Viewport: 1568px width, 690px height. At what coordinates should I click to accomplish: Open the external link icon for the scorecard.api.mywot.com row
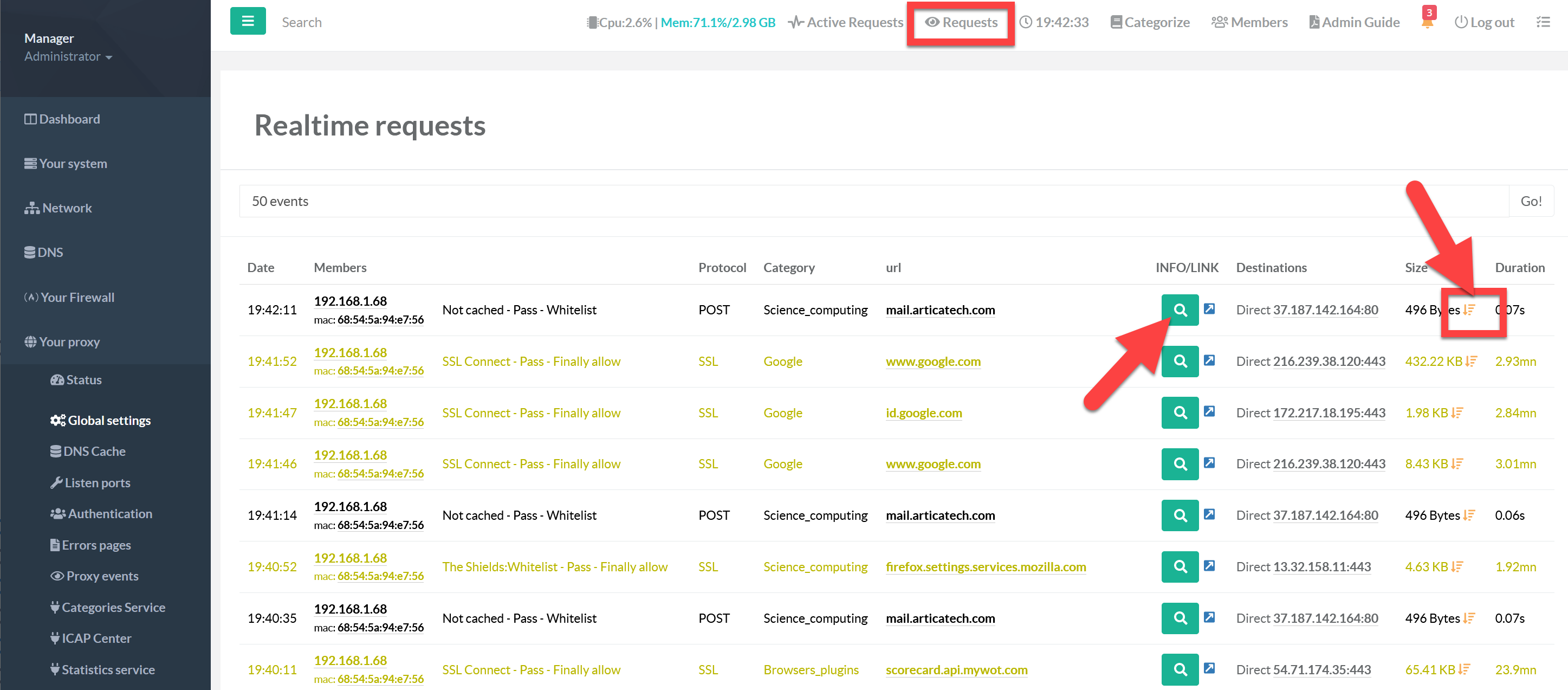(x=1209, y=668)
